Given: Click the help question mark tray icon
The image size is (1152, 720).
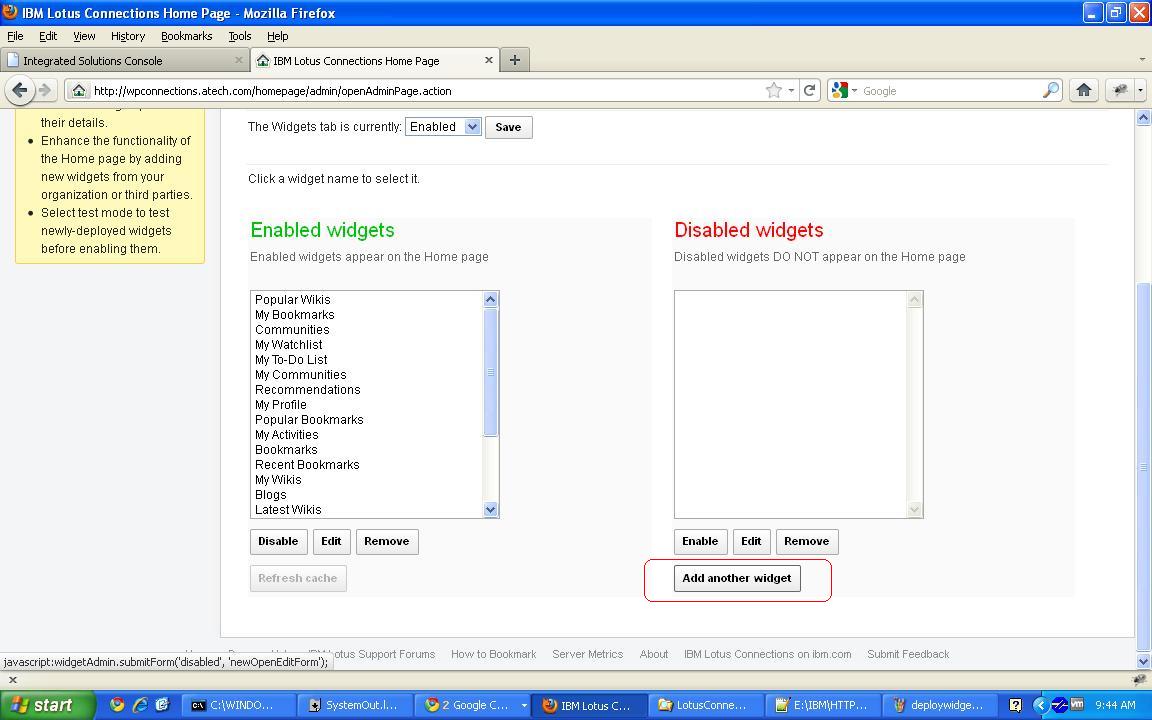Looking at the screenshot, I should coord(1015,705).
